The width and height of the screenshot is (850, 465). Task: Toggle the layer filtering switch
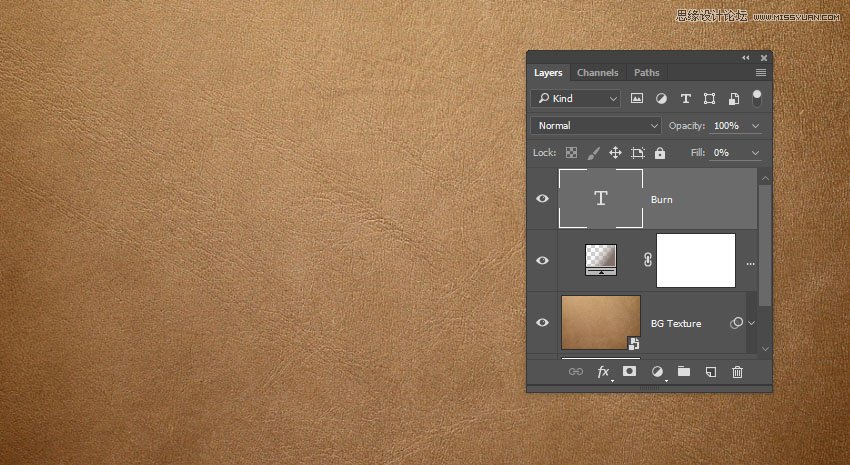757,98
